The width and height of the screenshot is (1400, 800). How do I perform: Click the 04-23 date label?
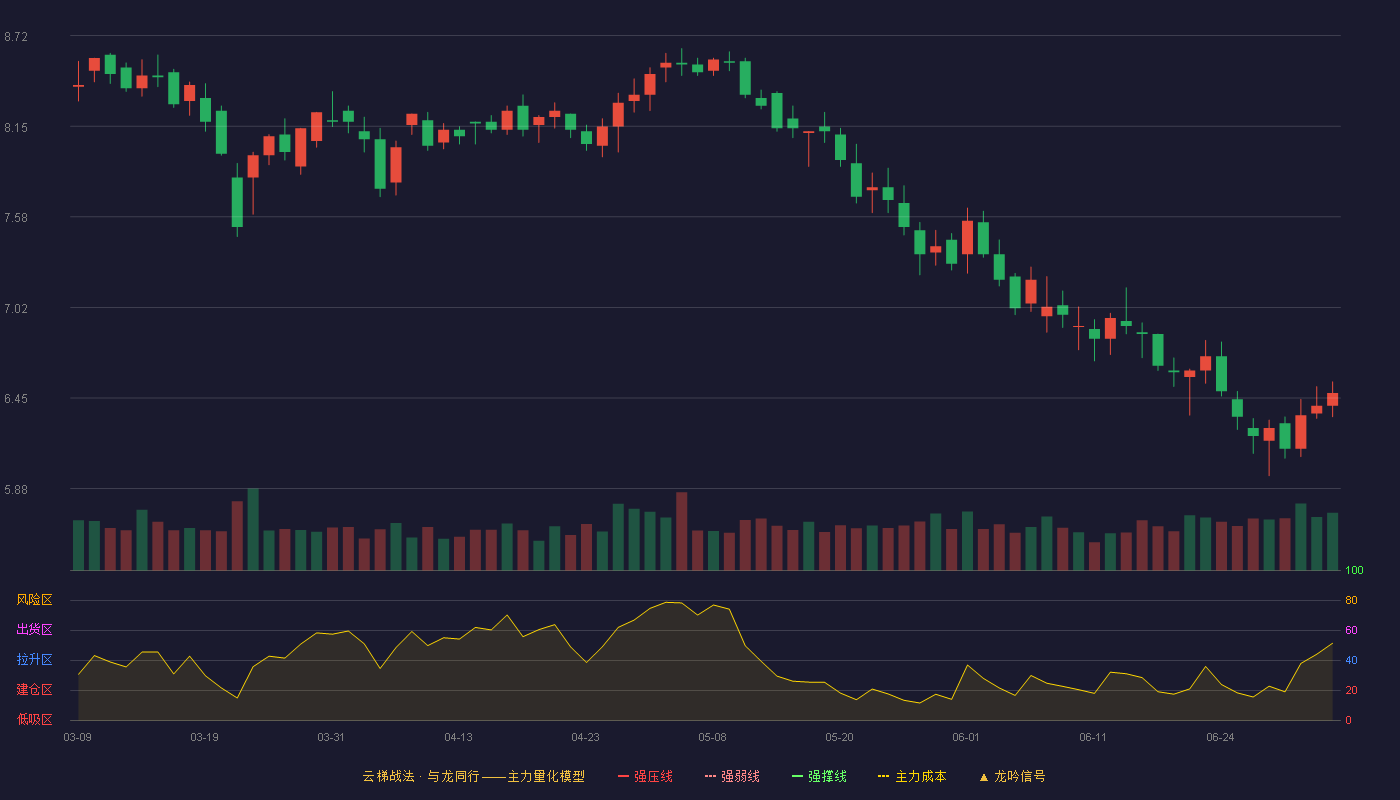tap(586, 737)
